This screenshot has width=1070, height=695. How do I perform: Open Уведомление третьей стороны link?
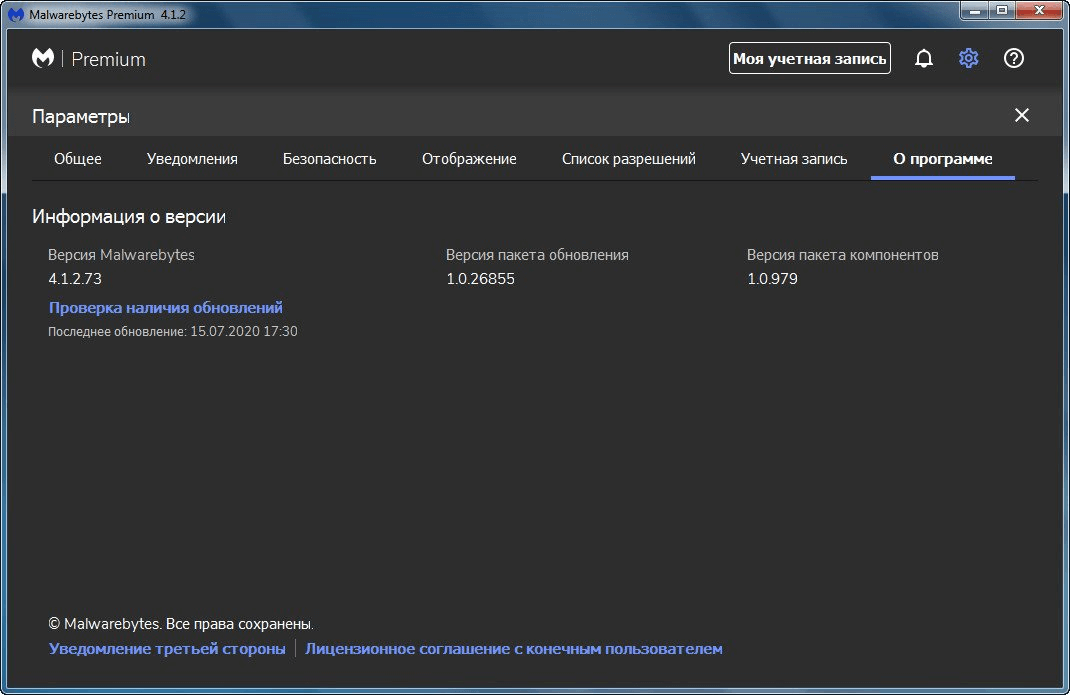[x=167, y=649]
